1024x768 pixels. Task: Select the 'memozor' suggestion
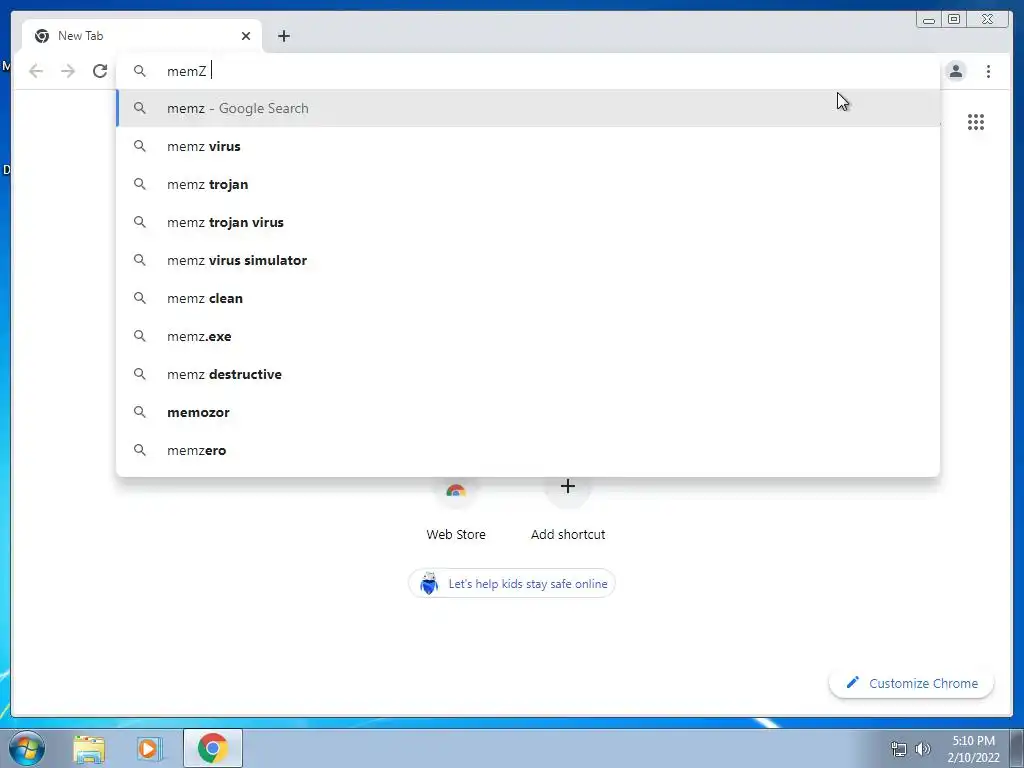pos(528,412)
